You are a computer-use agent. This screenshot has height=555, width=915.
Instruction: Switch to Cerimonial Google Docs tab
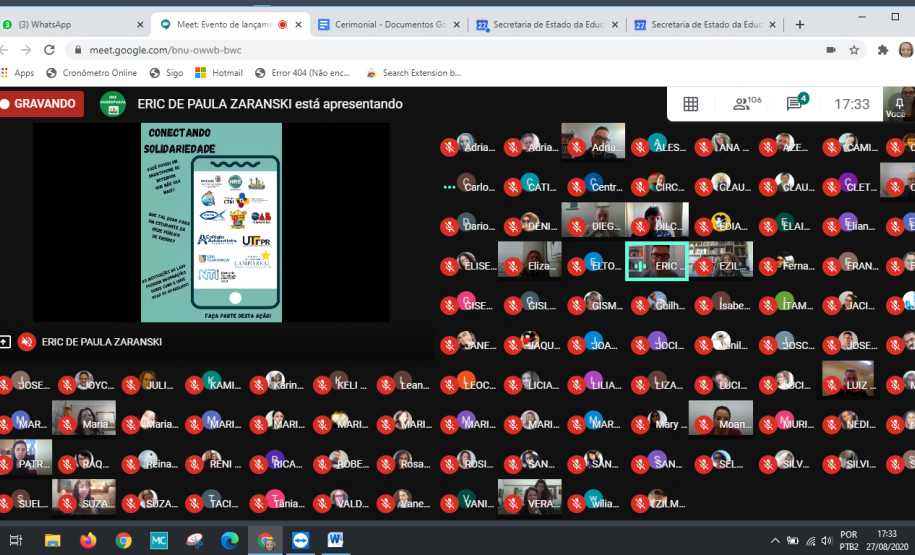pos(384,24)
